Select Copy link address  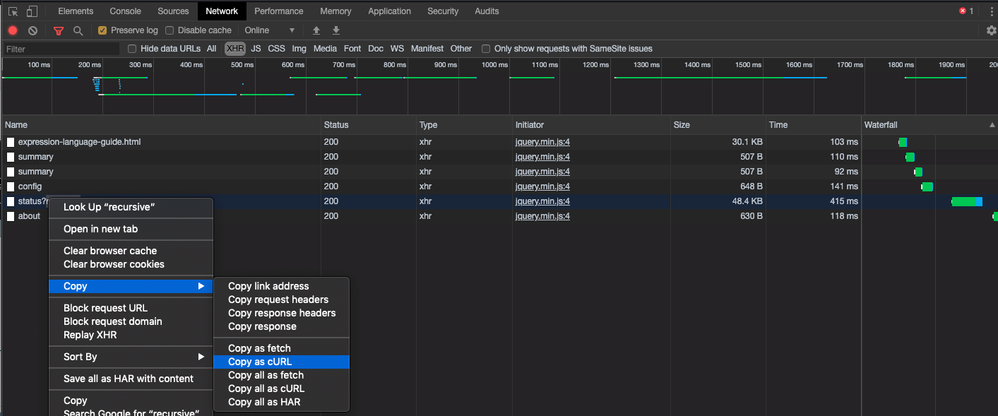coord(281,286)
